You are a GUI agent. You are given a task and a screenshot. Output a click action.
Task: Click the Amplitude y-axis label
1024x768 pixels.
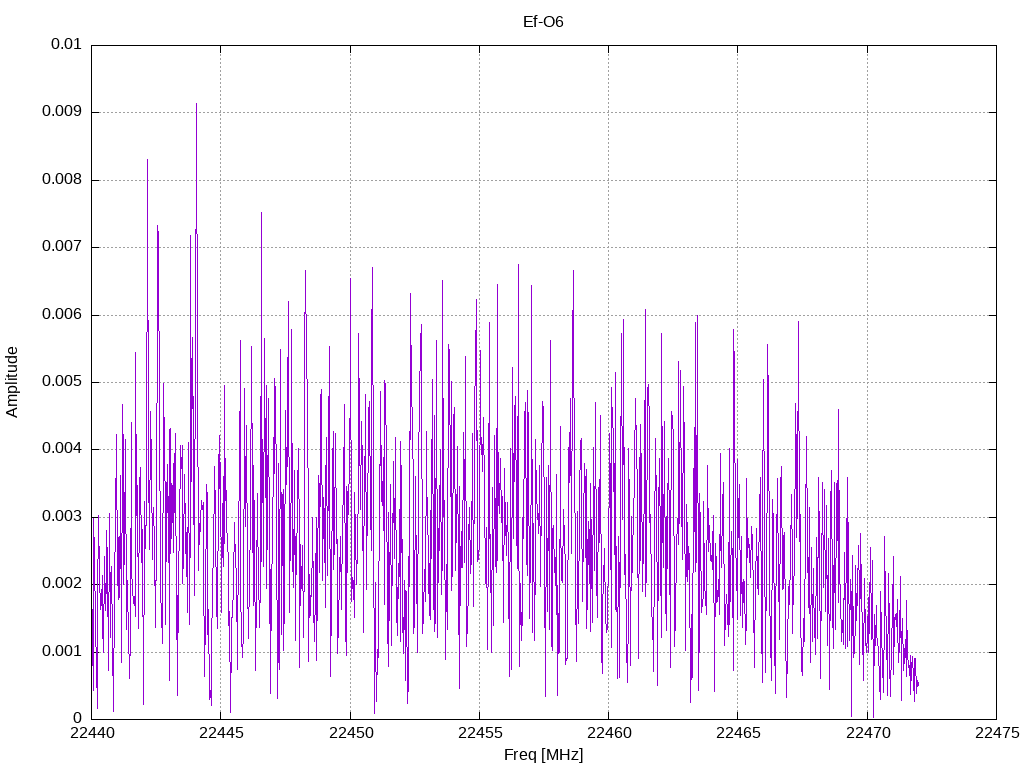(12, 382)
